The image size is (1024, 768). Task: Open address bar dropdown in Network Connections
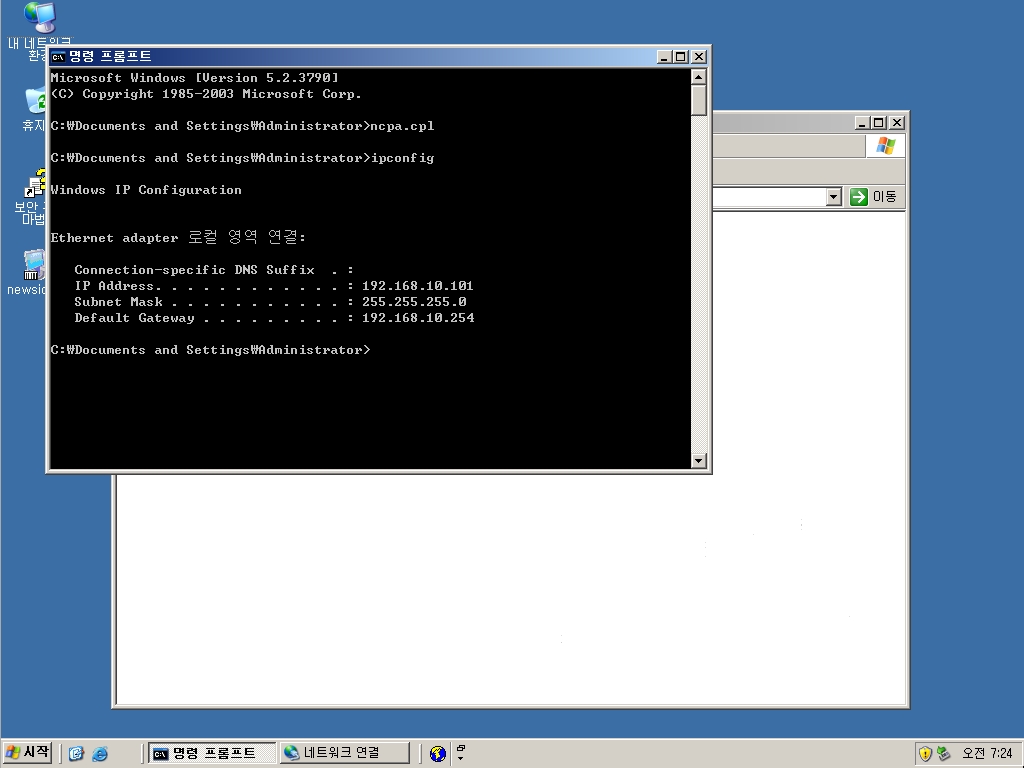coord(833,197)
